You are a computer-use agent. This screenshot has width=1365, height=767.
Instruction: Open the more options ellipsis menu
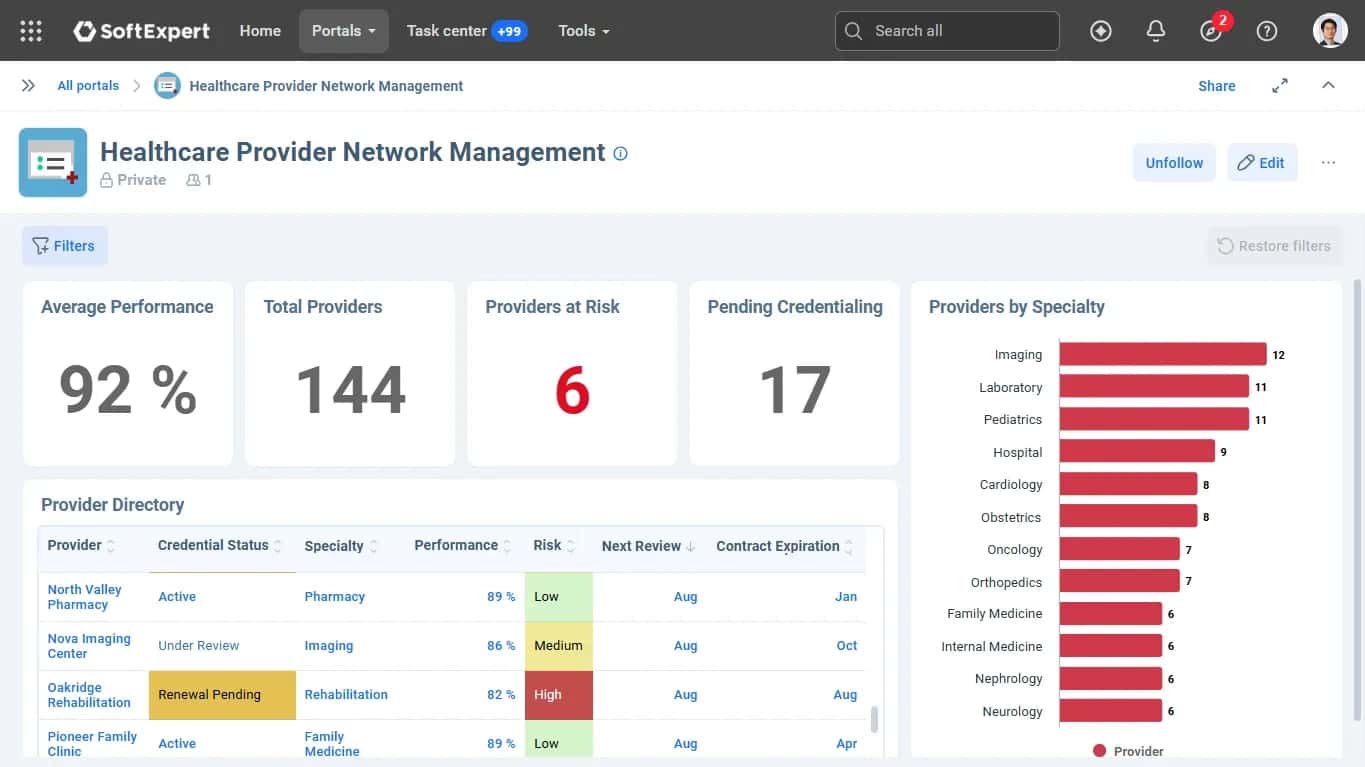tap(1328, 163)
